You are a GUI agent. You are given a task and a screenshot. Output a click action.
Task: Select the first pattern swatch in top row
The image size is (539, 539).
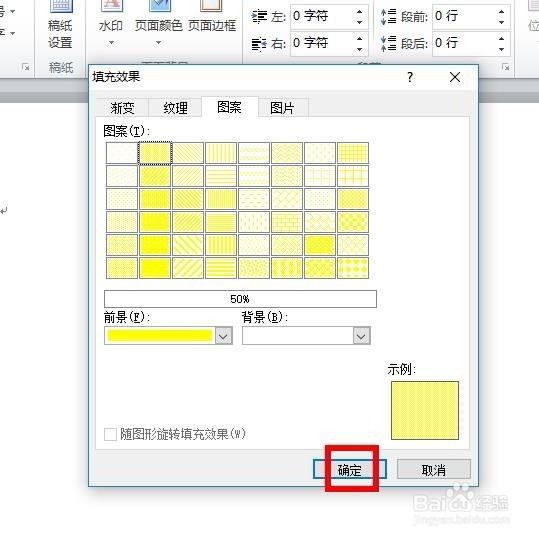pyautogui.click(x=122, y=153)
